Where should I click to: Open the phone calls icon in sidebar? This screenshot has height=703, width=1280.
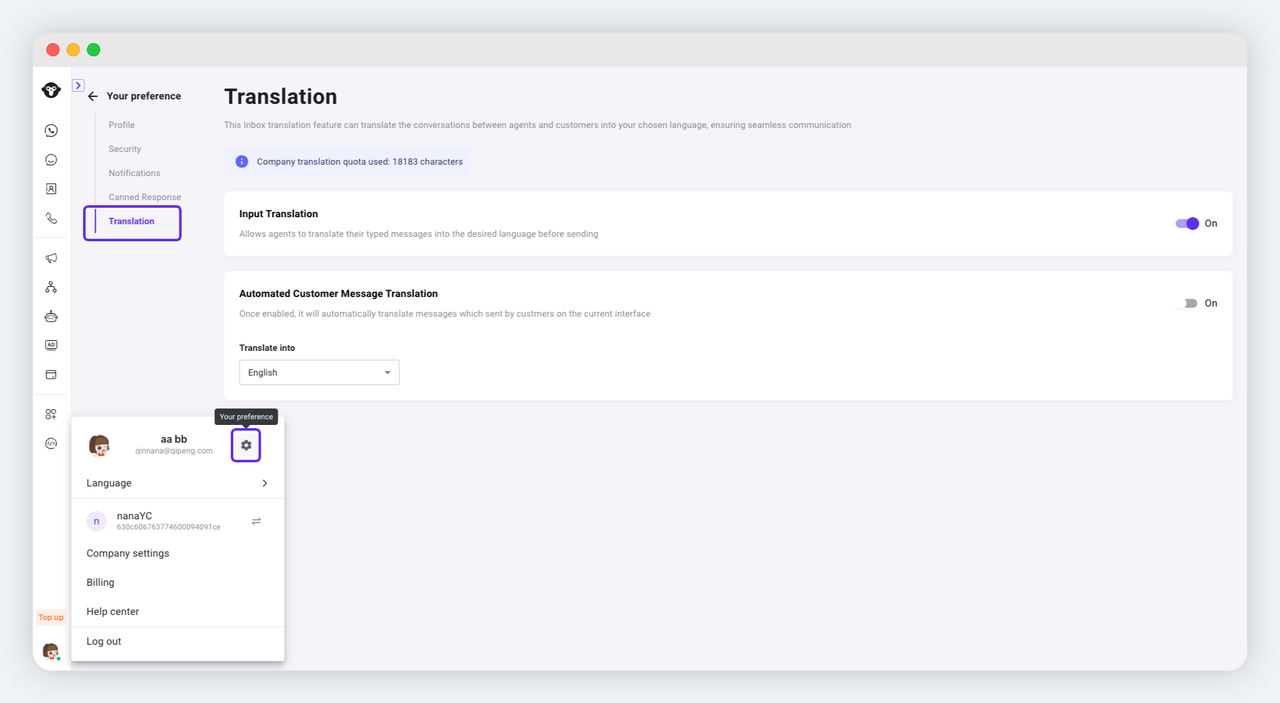click(51, 218)
